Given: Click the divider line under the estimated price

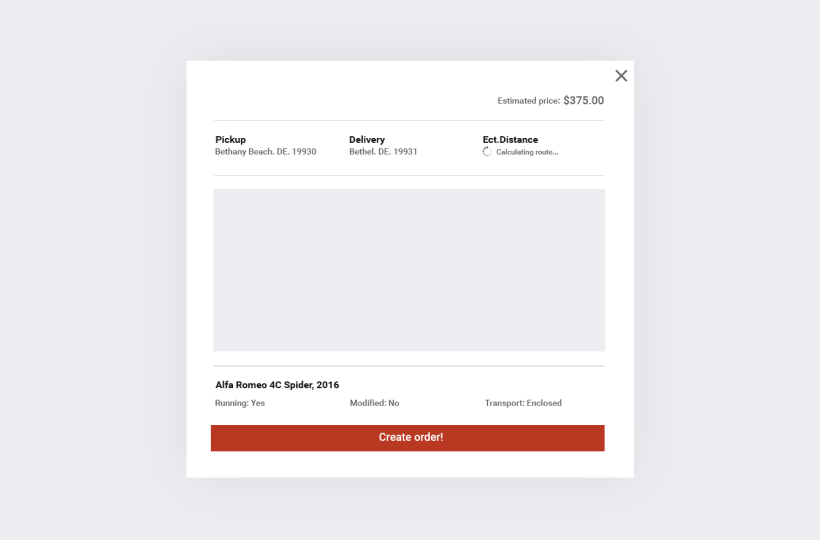Looking at the screenshot, I should pyautogui.click(x=409, y=120).
